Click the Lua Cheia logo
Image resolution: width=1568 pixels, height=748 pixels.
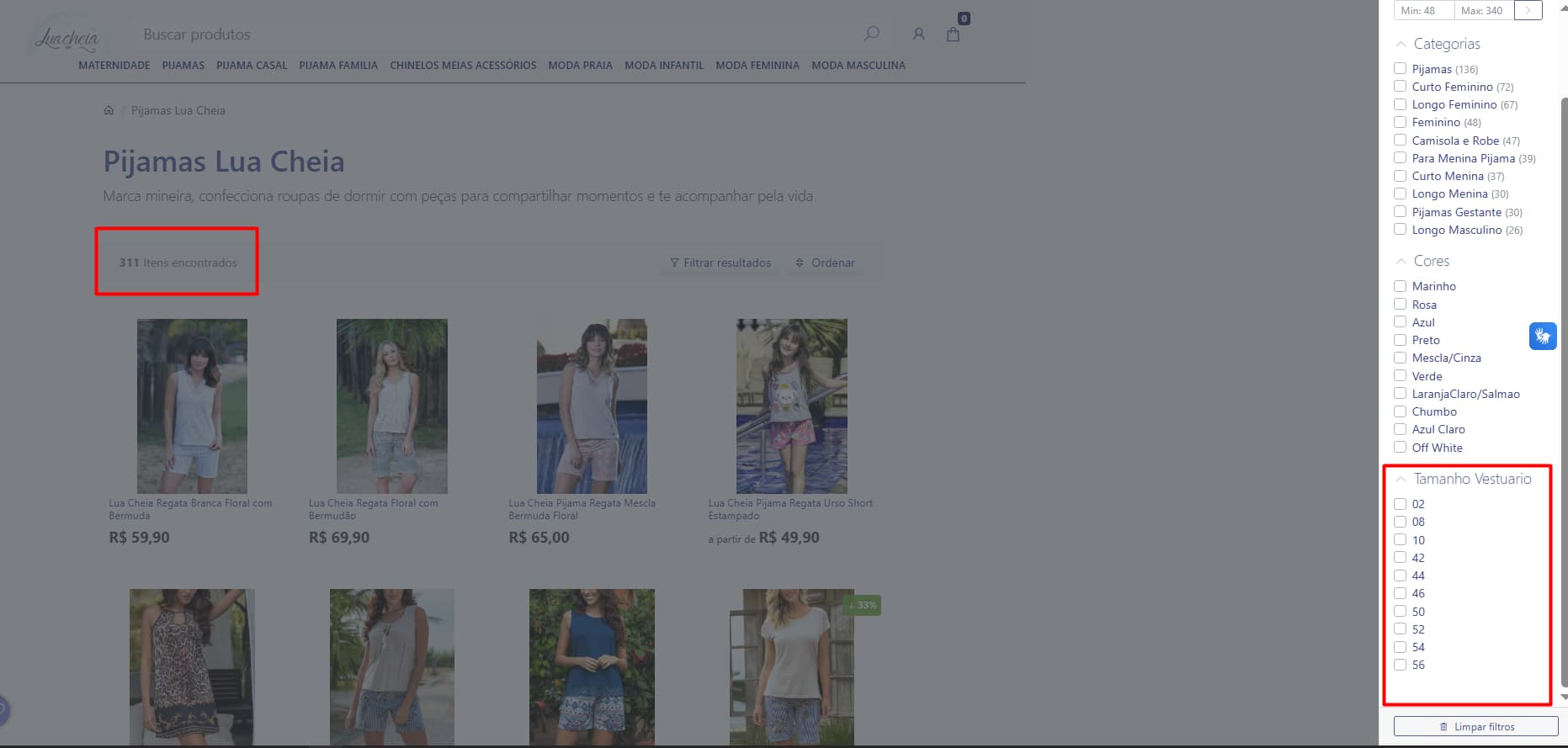click(x=67, y=38)
